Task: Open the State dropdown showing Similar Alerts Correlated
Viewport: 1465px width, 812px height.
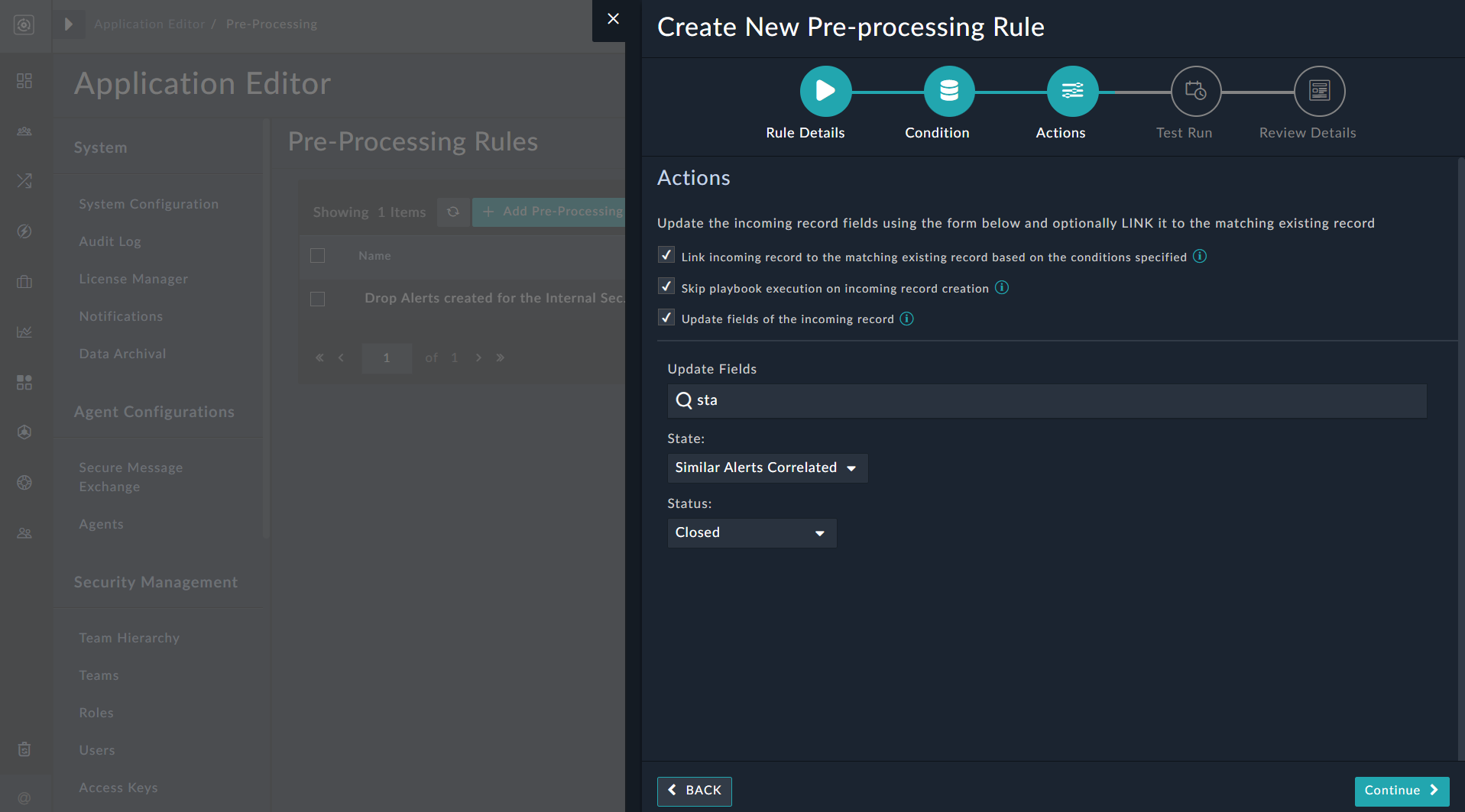Action: (x=767, y=467)
